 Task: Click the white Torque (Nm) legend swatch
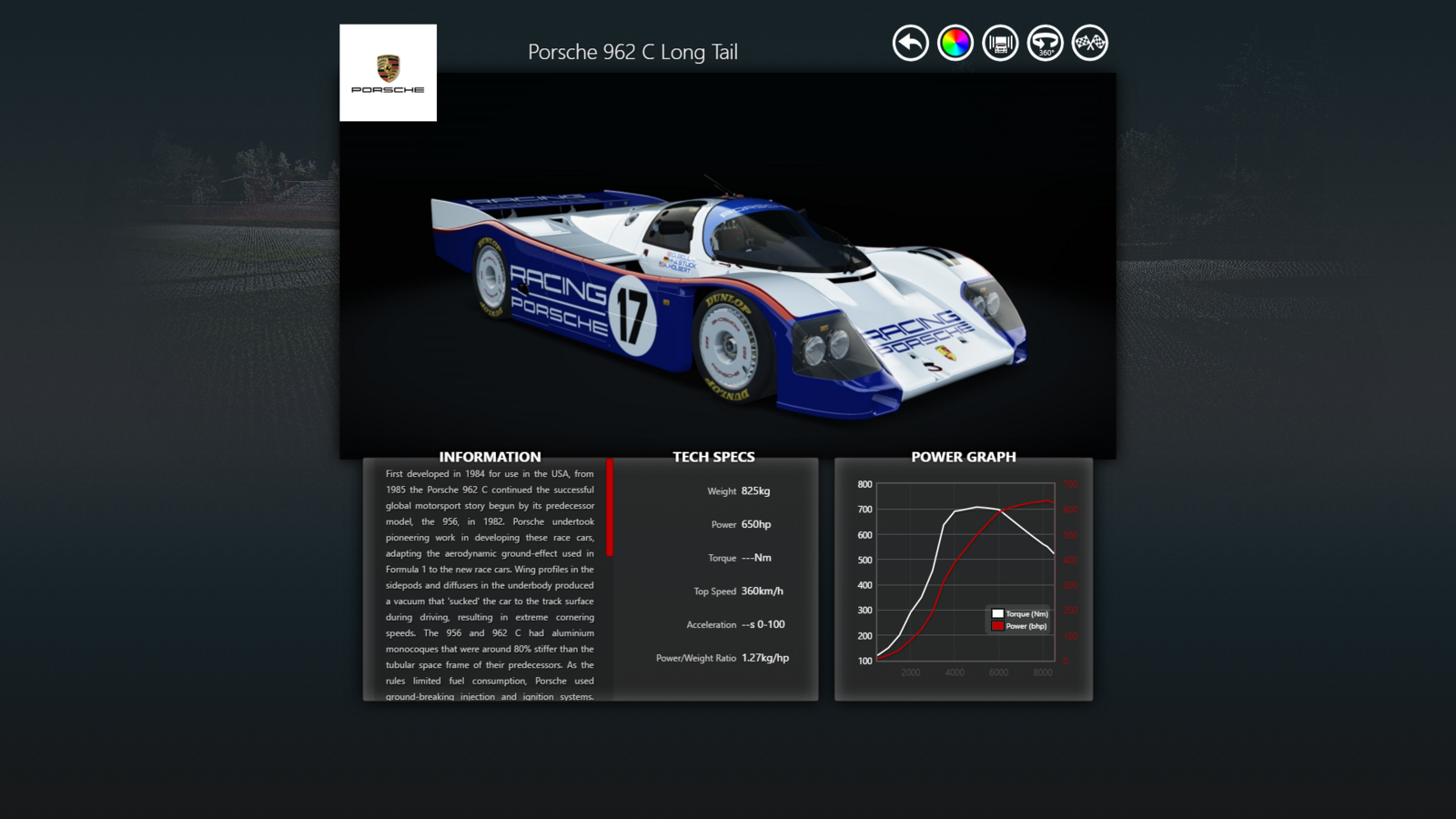pos(997,614)
